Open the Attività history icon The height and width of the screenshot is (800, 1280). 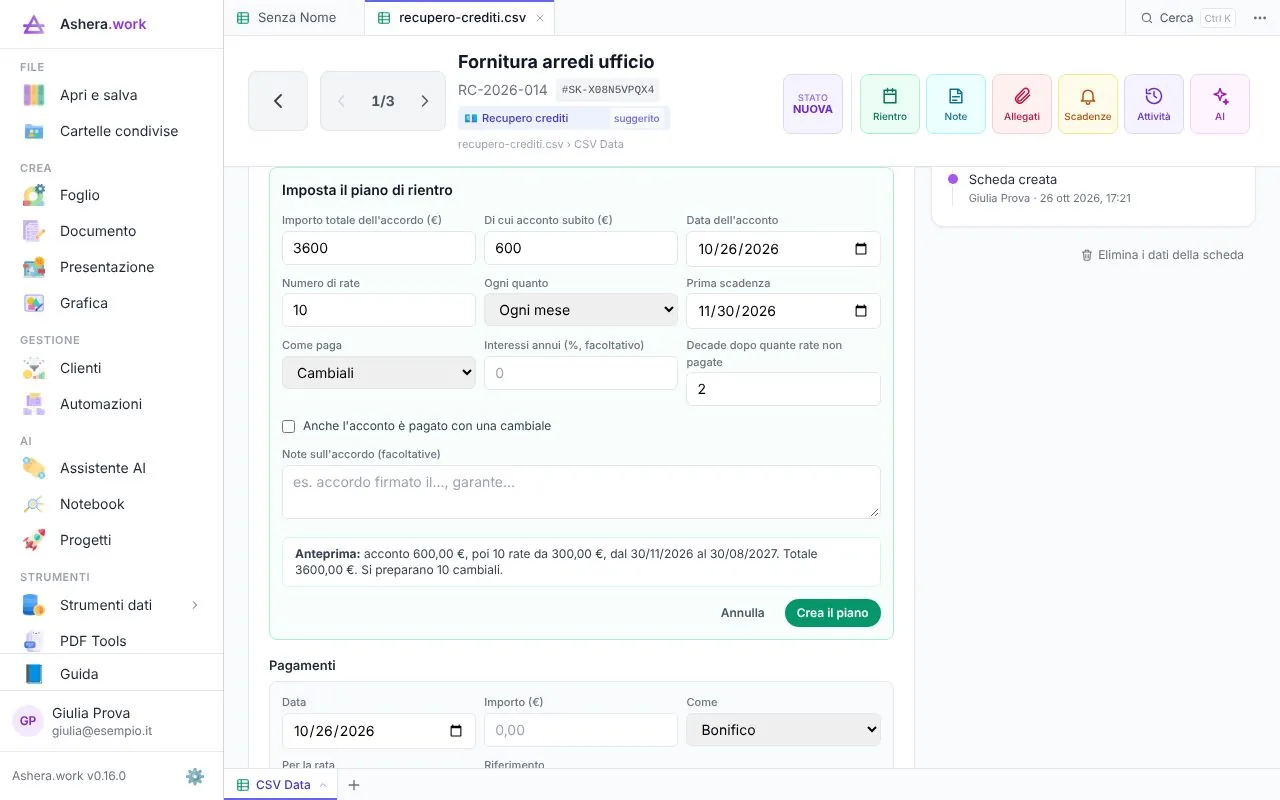coord(1154,104)
